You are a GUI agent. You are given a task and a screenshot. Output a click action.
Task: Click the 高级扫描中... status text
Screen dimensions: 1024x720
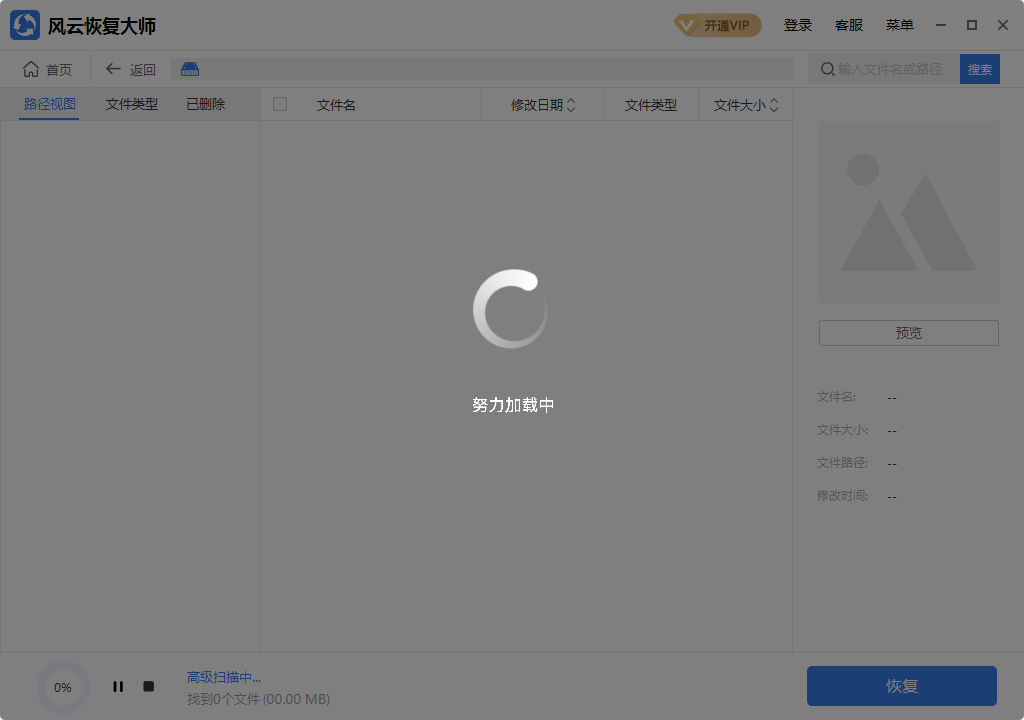[x=224, y=678]
